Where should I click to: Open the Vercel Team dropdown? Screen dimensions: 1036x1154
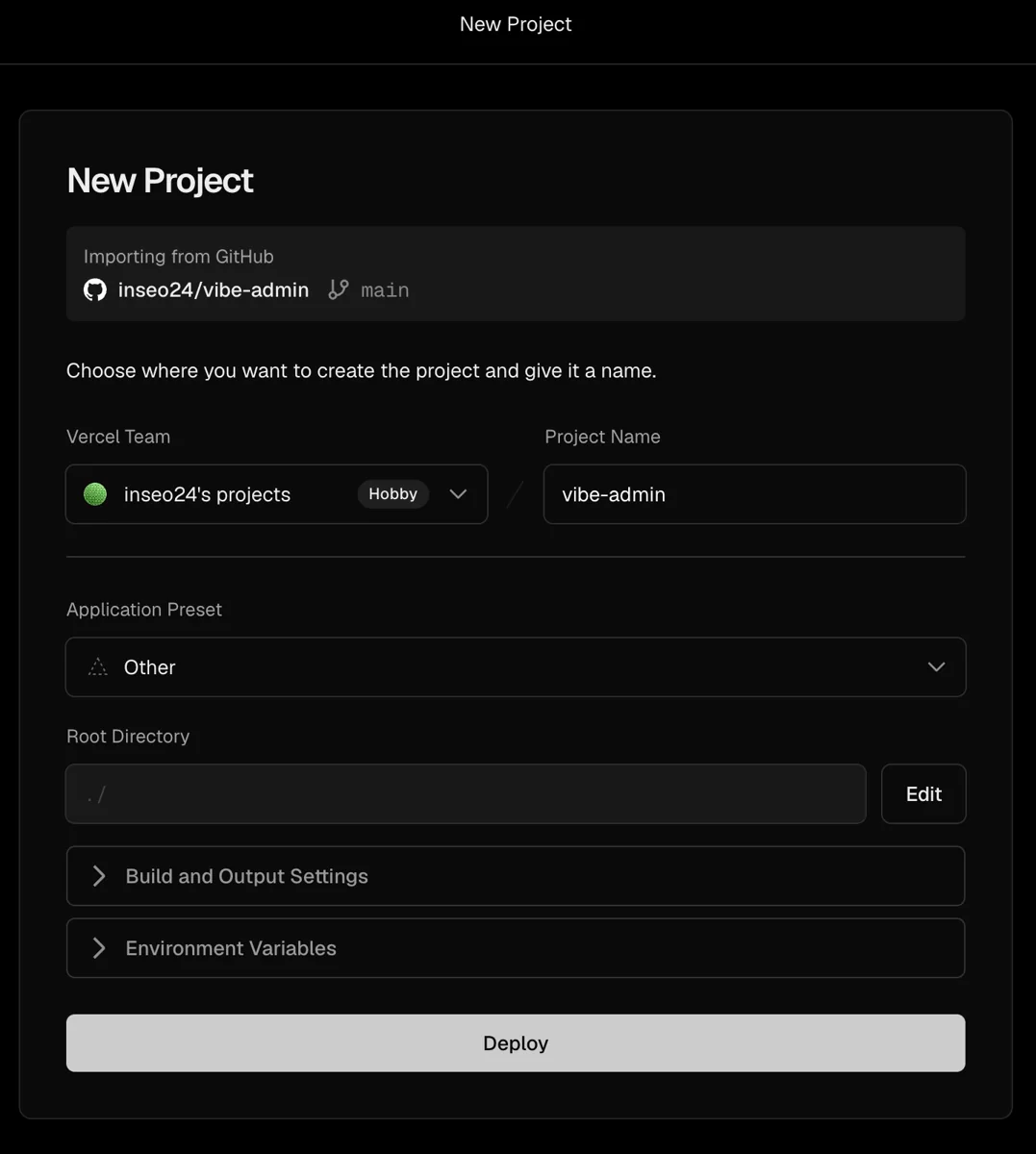coord(277,494)
